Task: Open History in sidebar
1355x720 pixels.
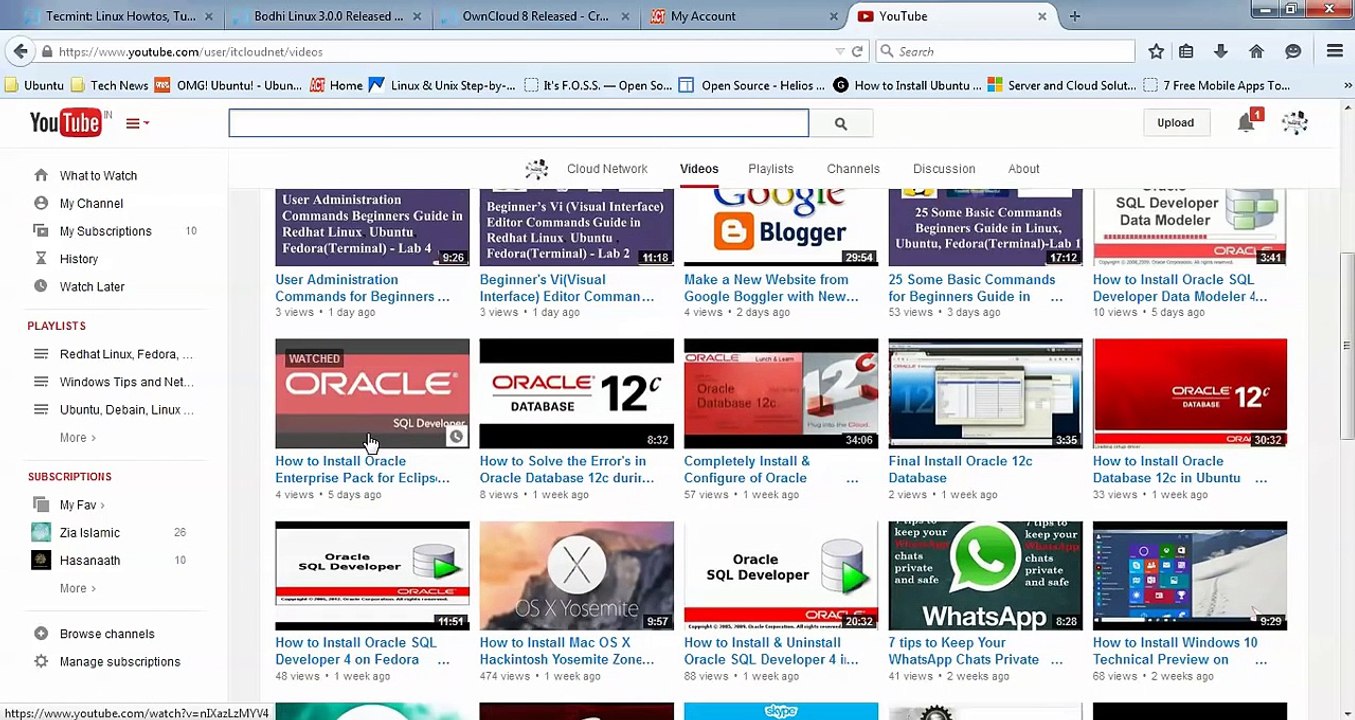Action: [x=78, y=259]
